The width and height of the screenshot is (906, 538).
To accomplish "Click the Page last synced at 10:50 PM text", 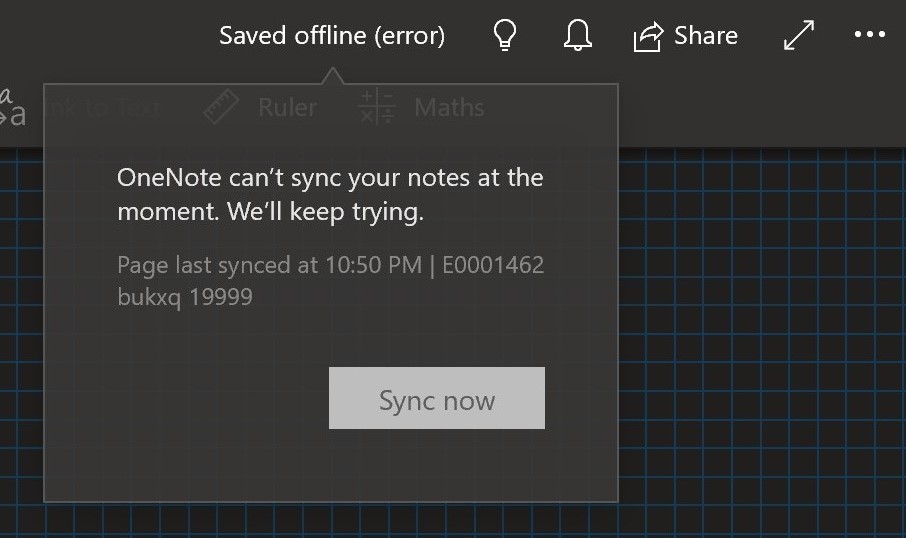I will (x=270, y=265).
